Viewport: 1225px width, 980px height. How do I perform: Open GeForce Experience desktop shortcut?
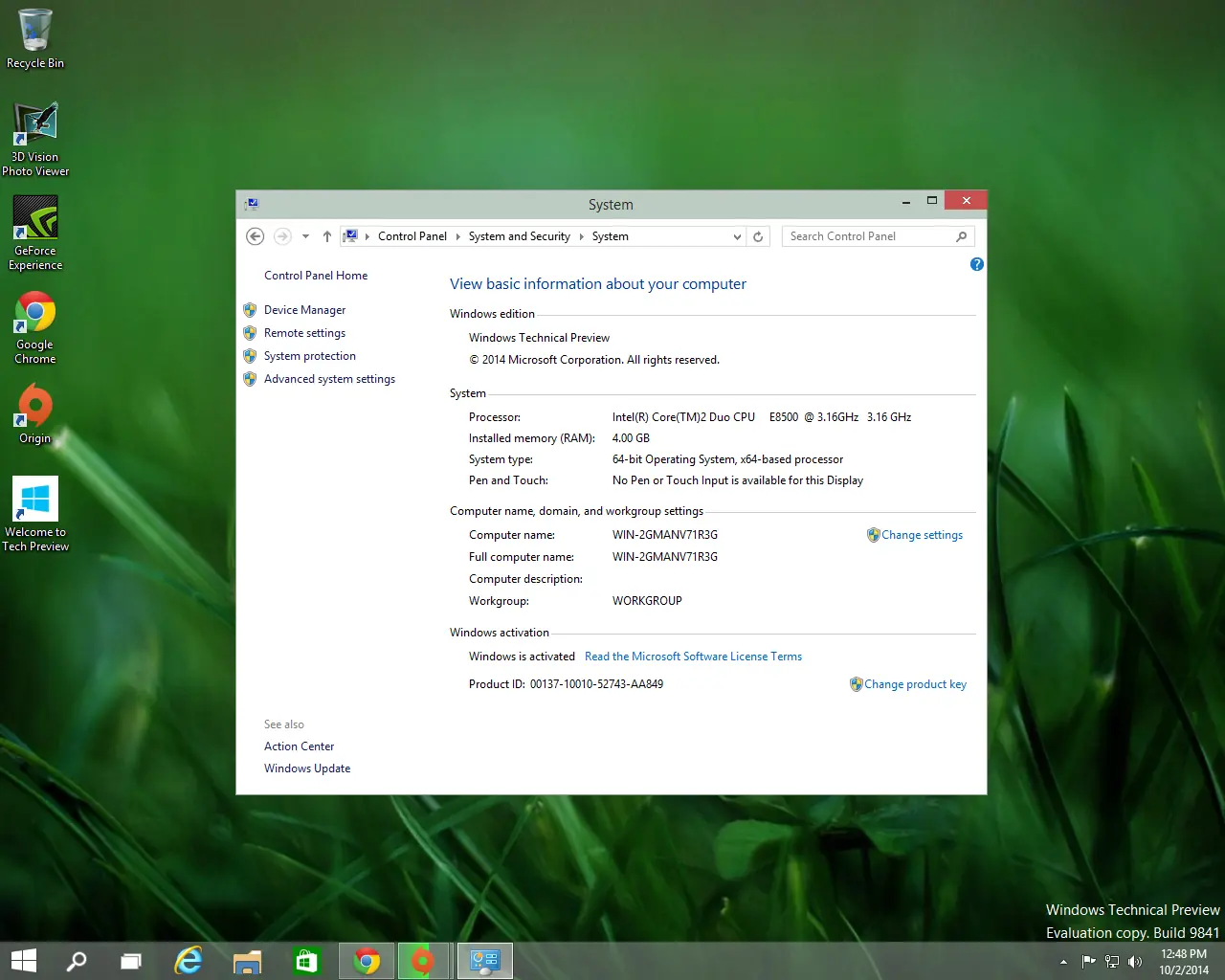[35, 234]
